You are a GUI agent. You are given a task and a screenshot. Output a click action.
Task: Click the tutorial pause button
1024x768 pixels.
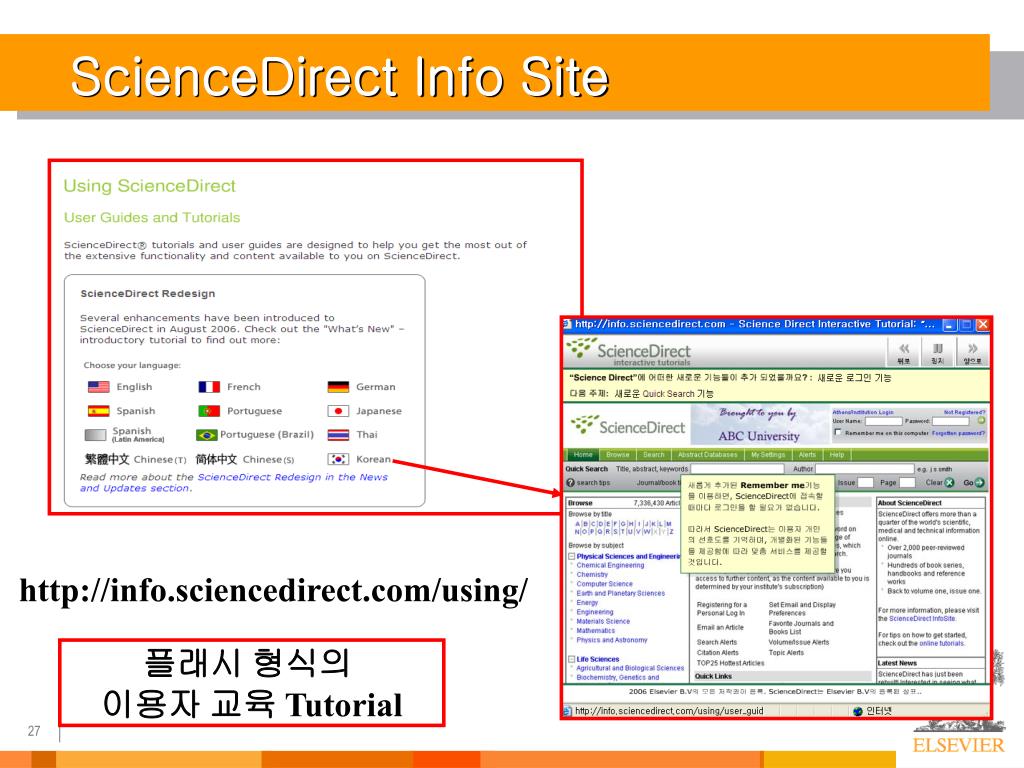[x=938, y=353]
